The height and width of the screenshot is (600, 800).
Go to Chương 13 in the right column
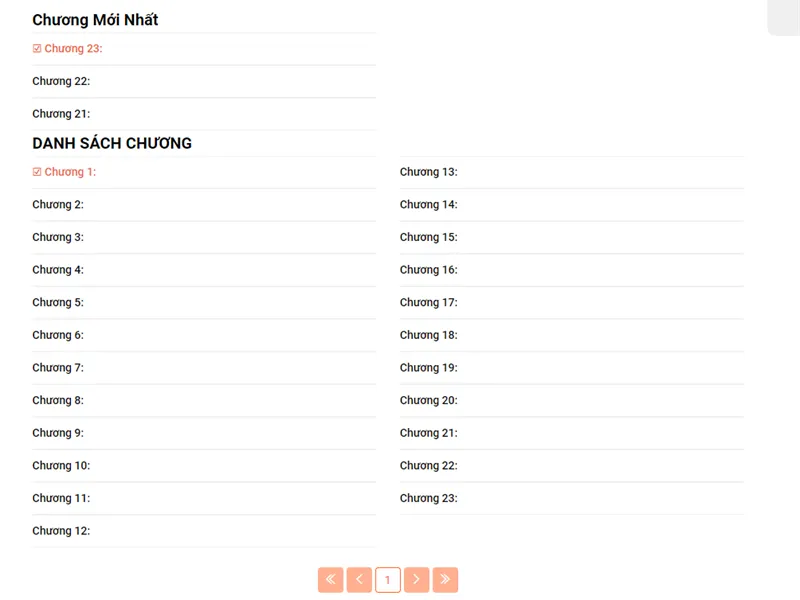point(428,172)
